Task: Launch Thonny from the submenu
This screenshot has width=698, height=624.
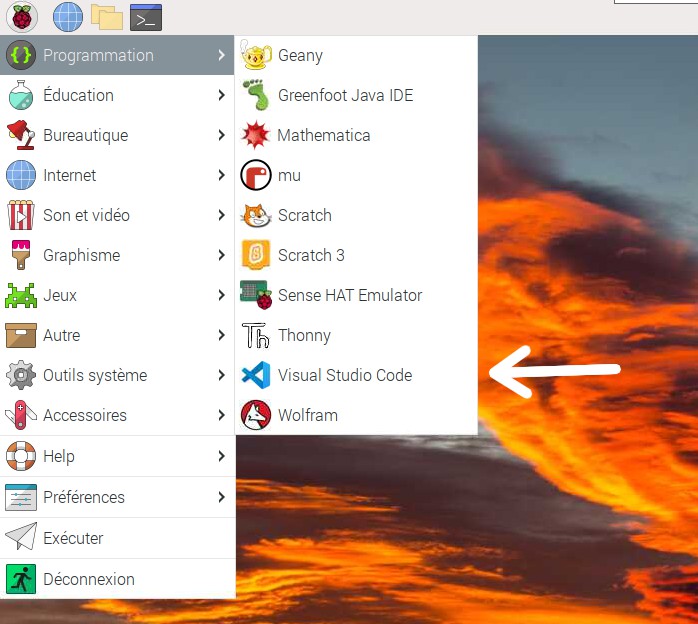Action: click(x=357, y=335)
